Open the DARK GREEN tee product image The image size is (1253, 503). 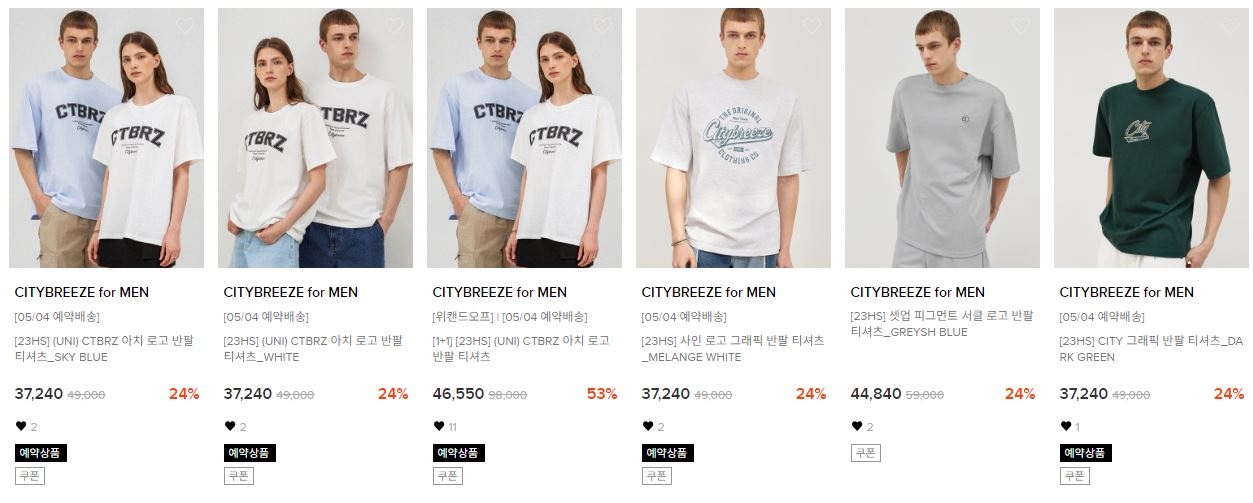coord(1151,138)
